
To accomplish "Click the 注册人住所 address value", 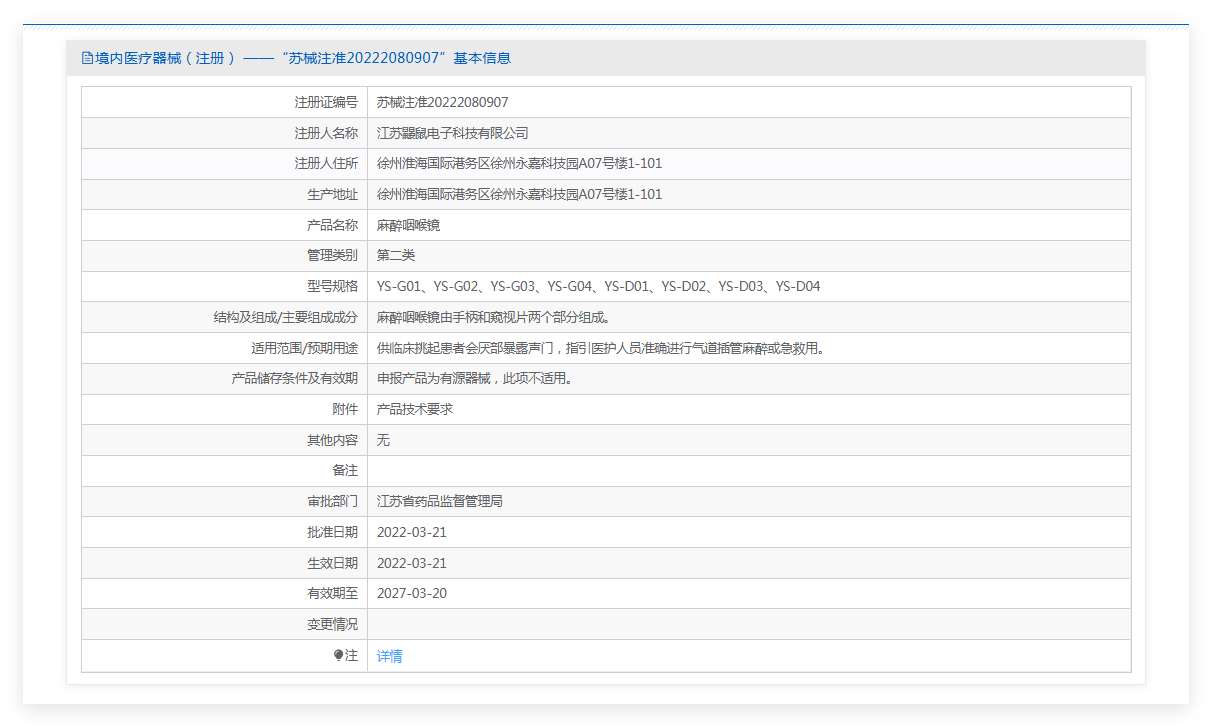I will tap(519, 163).
